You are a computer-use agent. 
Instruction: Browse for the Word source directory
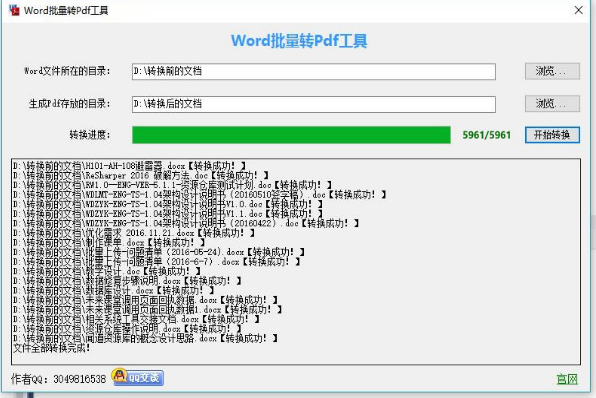pyautogui.click(x=552, y=71)
